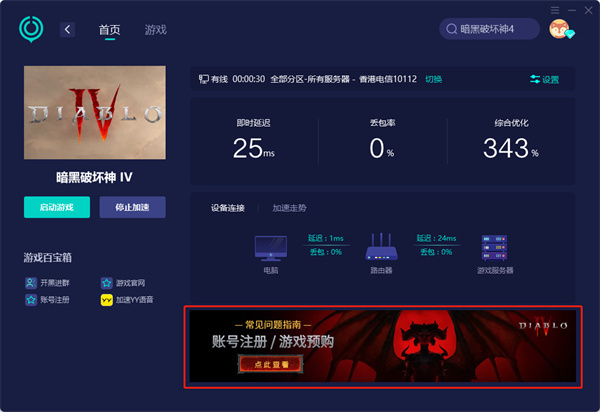Open the 账号注册 link
The image size is (600, 412).
click(55, 300)
